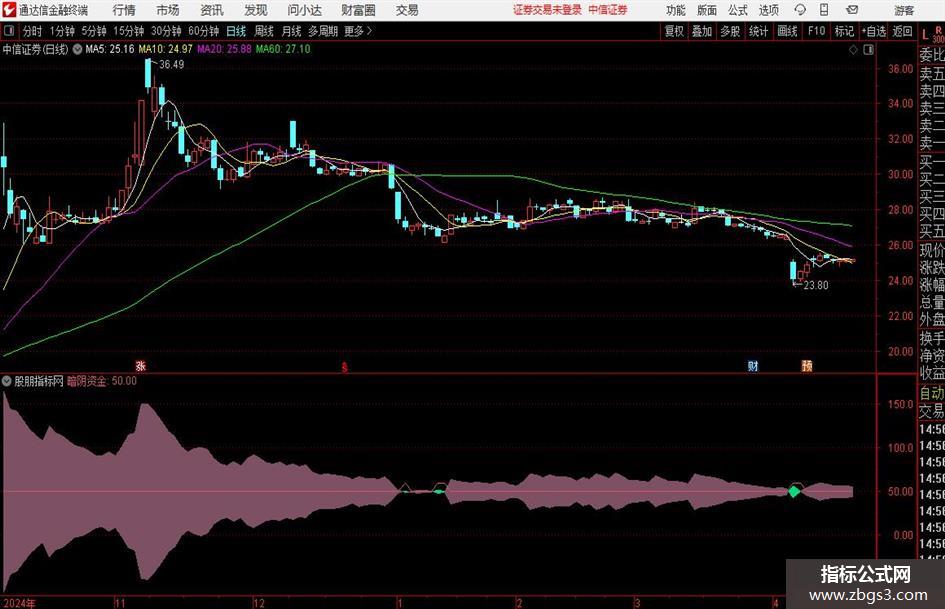Screen dimensions: 945x609
Task: Switch to the 1分钟 period tab
Action: [x=62, y=31]
